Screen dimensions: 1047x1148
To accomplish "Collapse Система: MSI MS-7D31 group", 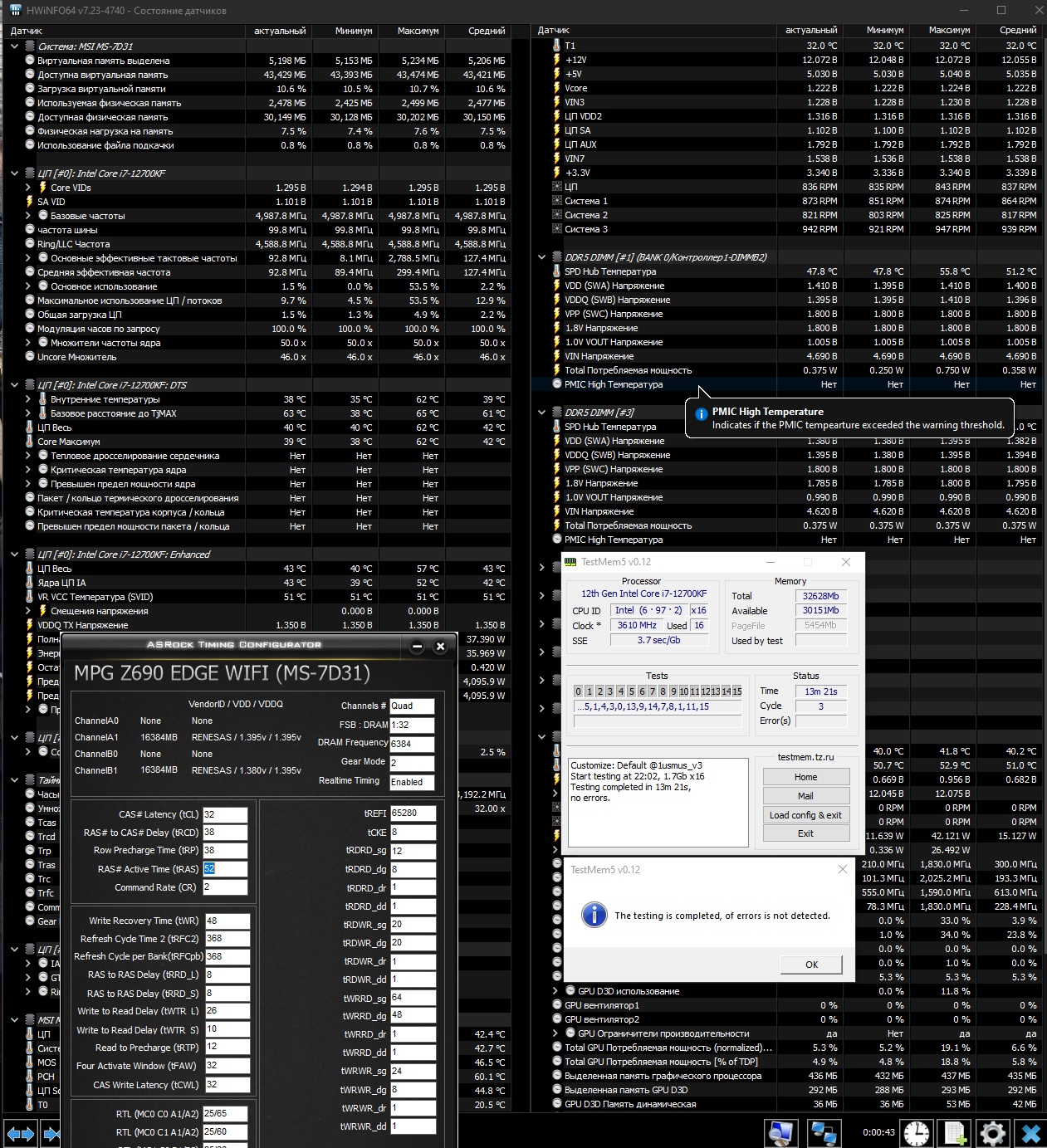I will 14,46.
